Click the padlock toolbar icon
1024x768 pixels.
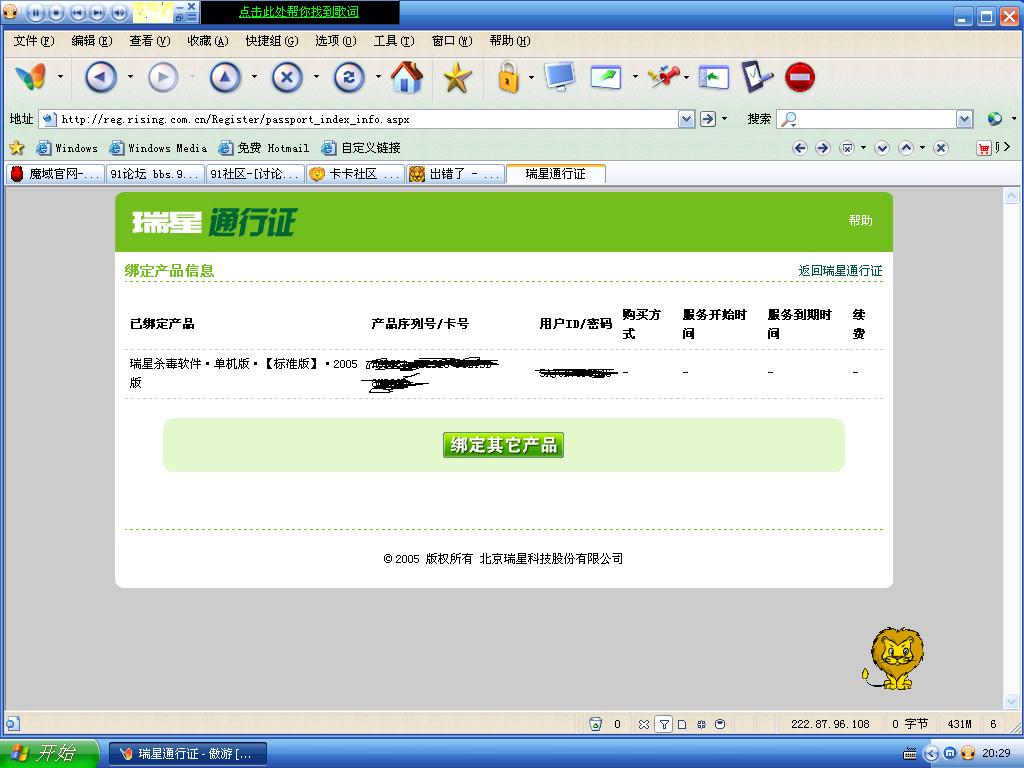click(508, 77)
